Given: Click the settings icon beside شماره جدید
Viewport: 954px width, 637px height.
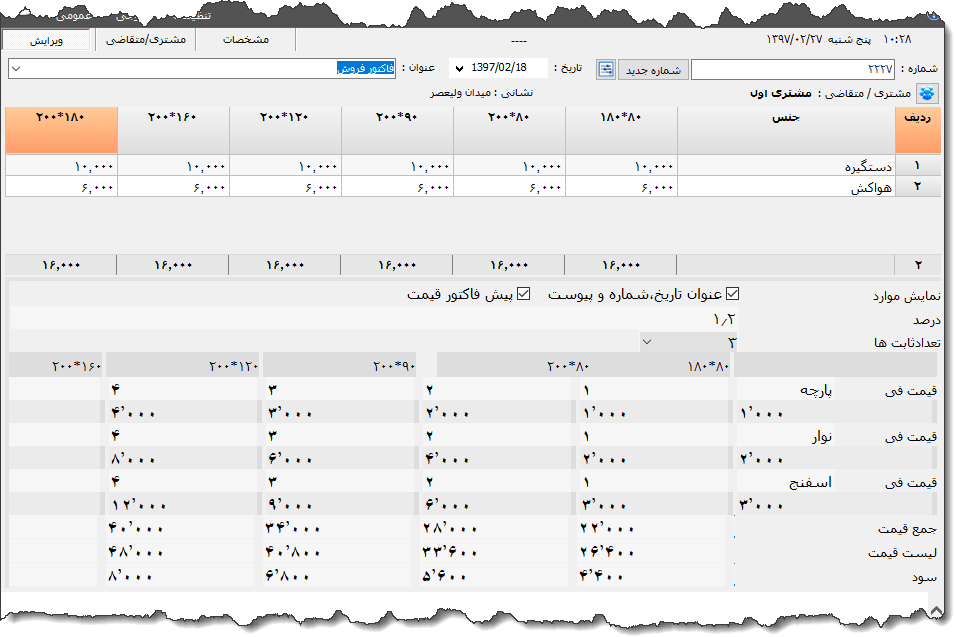Looking at the screenshot, I should point(607,69).
